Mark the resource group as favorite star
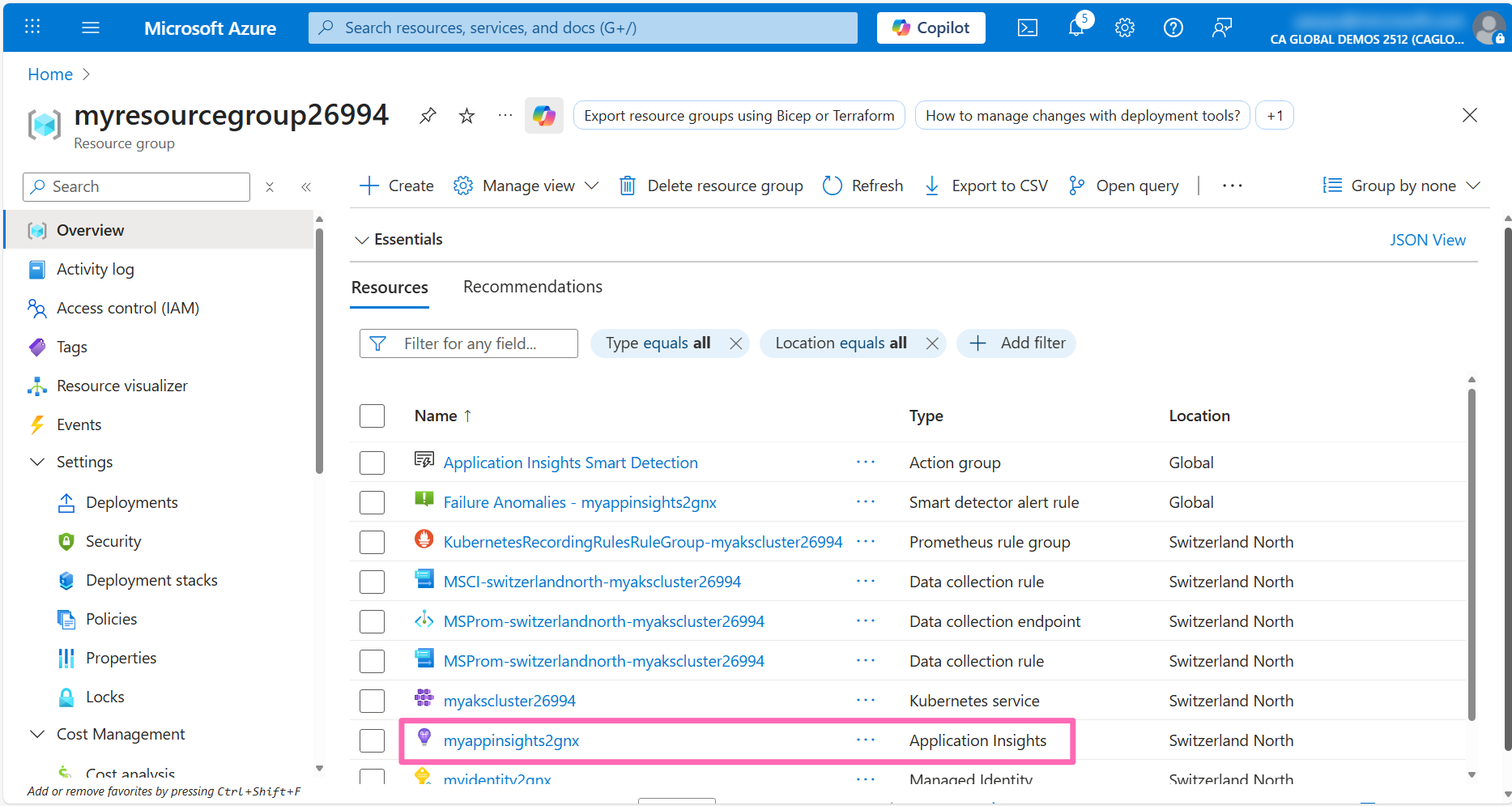Viewport: 1512px width, 806px height. click(x=466, y=115)
